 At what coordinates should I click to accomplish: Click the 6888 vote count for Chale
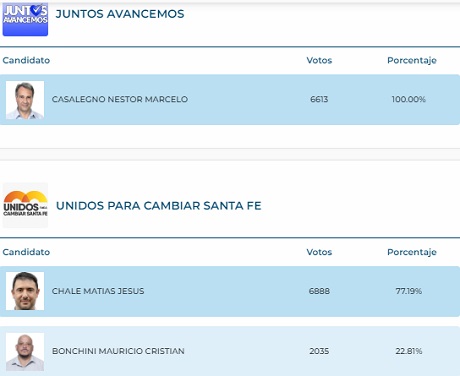pyautogui.click(x=319, y=291)
